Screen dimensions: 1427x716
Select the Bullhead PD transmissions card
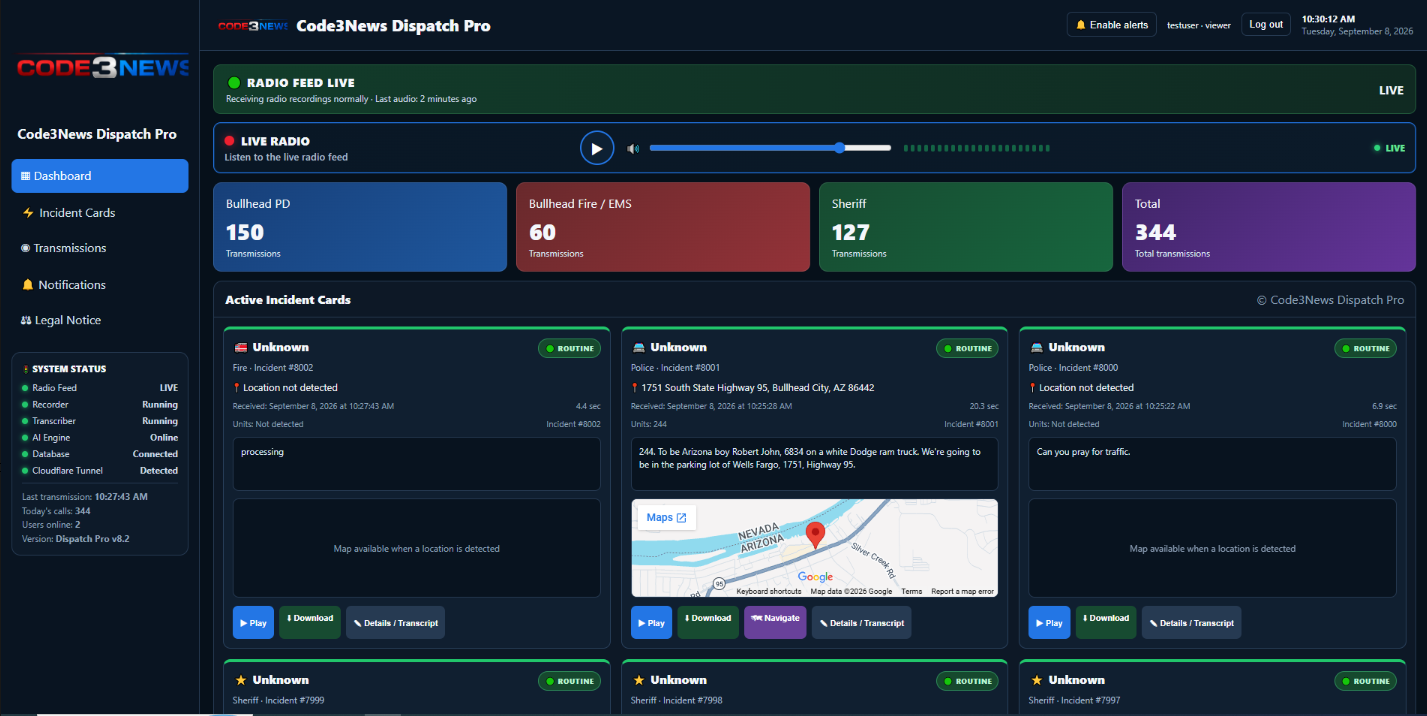(360, 227)
